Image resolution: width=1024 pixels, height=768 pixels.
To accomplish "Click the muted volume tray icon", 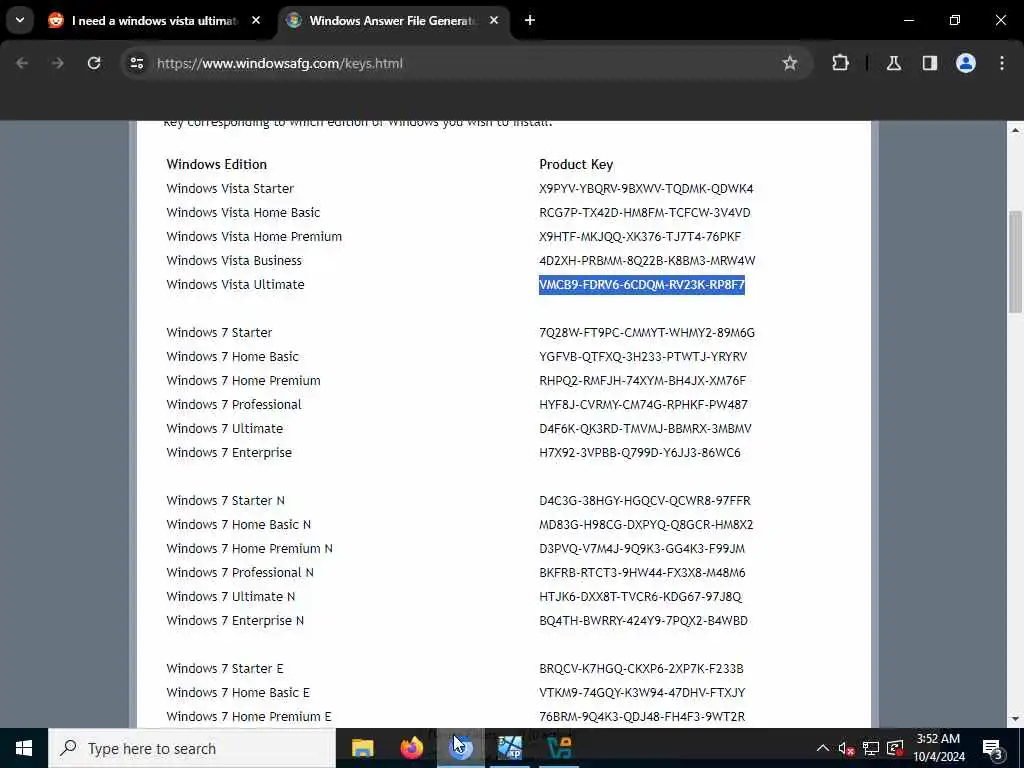I will pos(846,748).
